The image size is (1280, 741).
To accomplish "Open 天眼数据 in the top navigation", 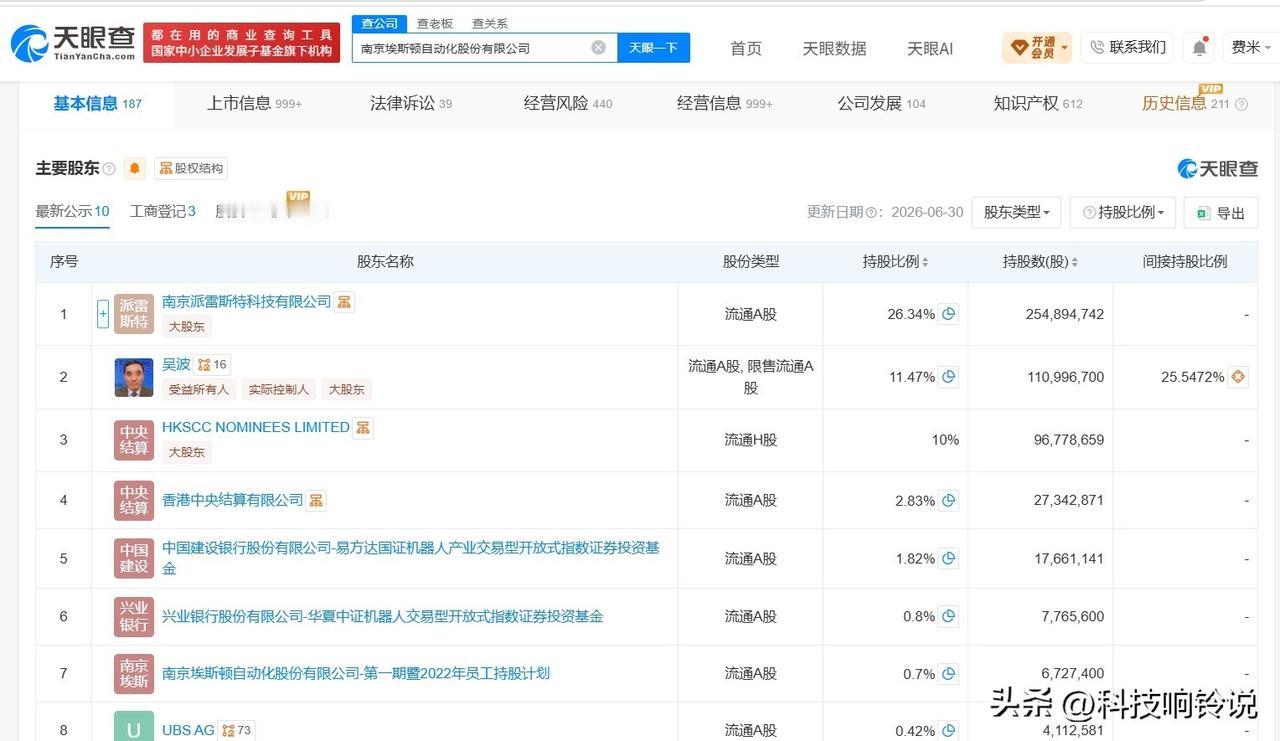I will coord(834,48).
